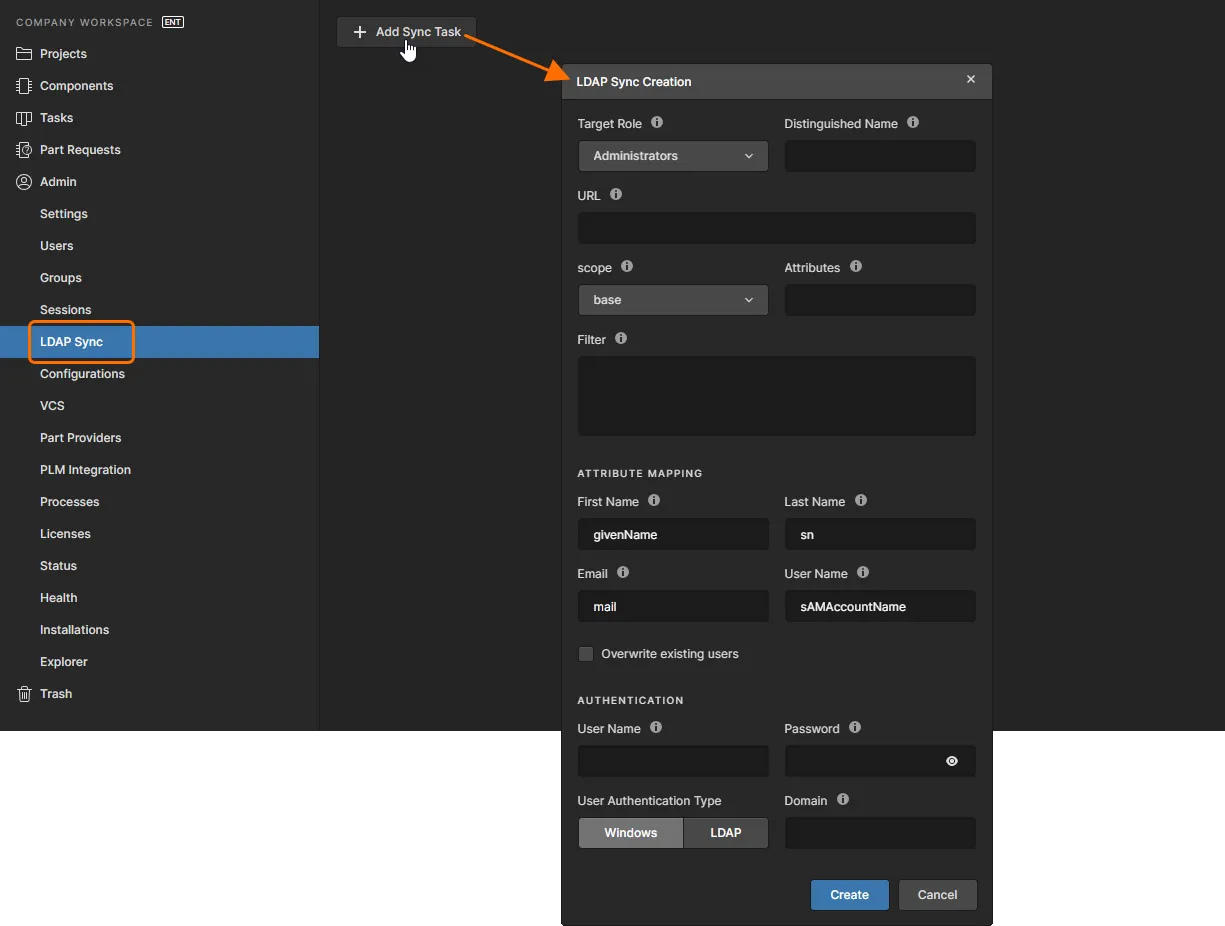This screenshot has height=926, width=1225.
Task: Open Processes admin page
Action: click(x=70, y=502)
